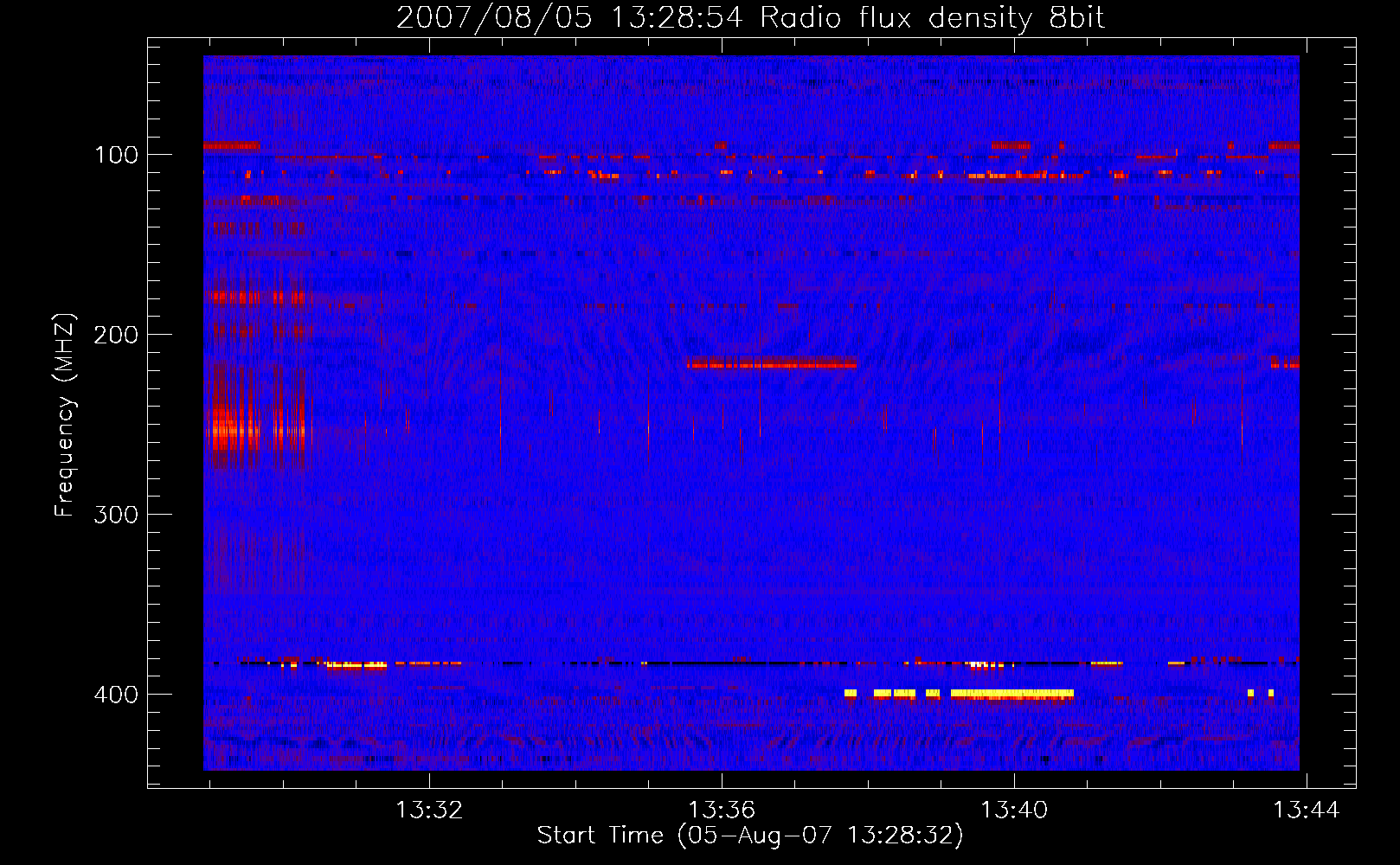The image size is (1400, 865).
Task: Click the 13:44 time tick label
Action: point(1306,811)
